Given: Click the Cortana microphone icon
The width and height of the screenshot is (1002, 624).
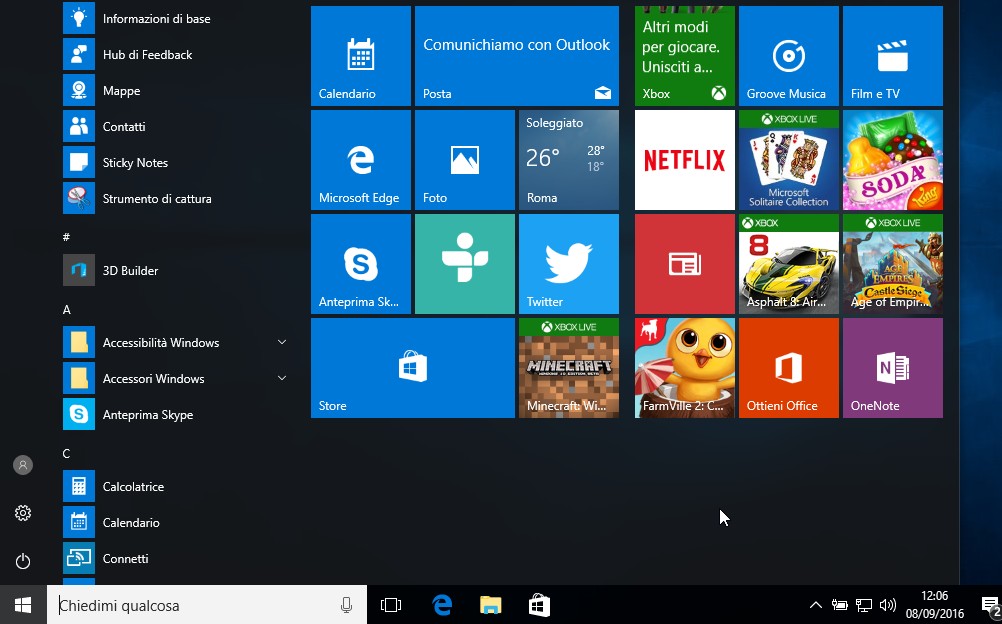Looking at the screenshot, I should (346, 605).
